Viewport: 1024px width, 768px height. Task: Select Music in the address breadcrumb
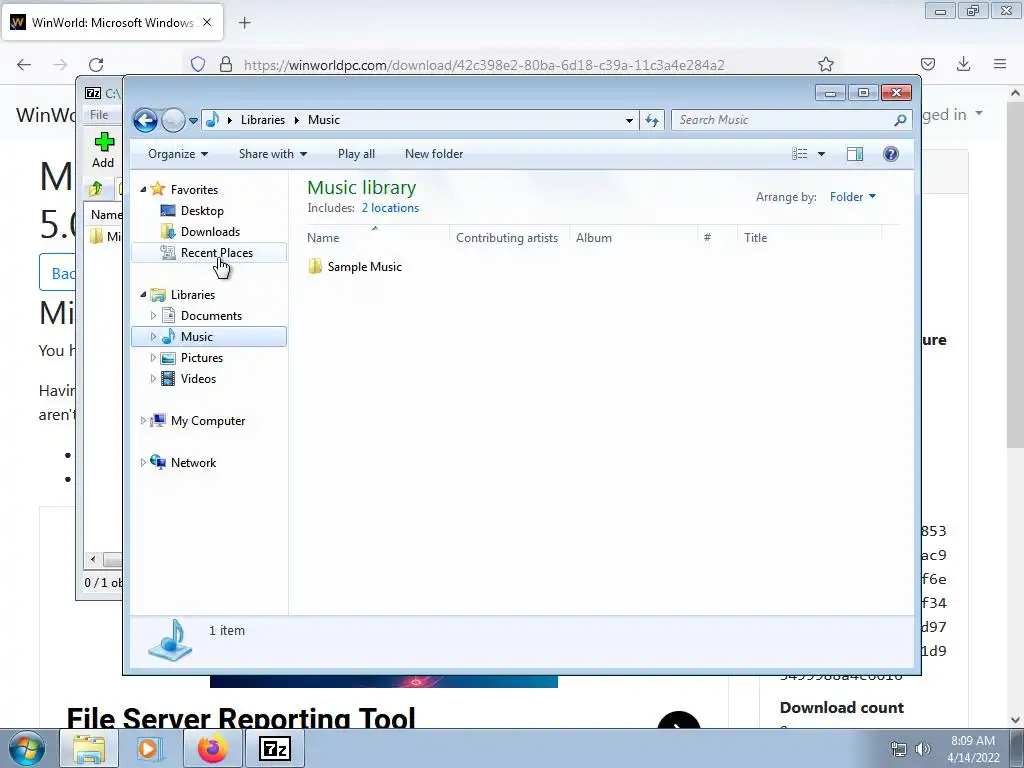point(324,120)
